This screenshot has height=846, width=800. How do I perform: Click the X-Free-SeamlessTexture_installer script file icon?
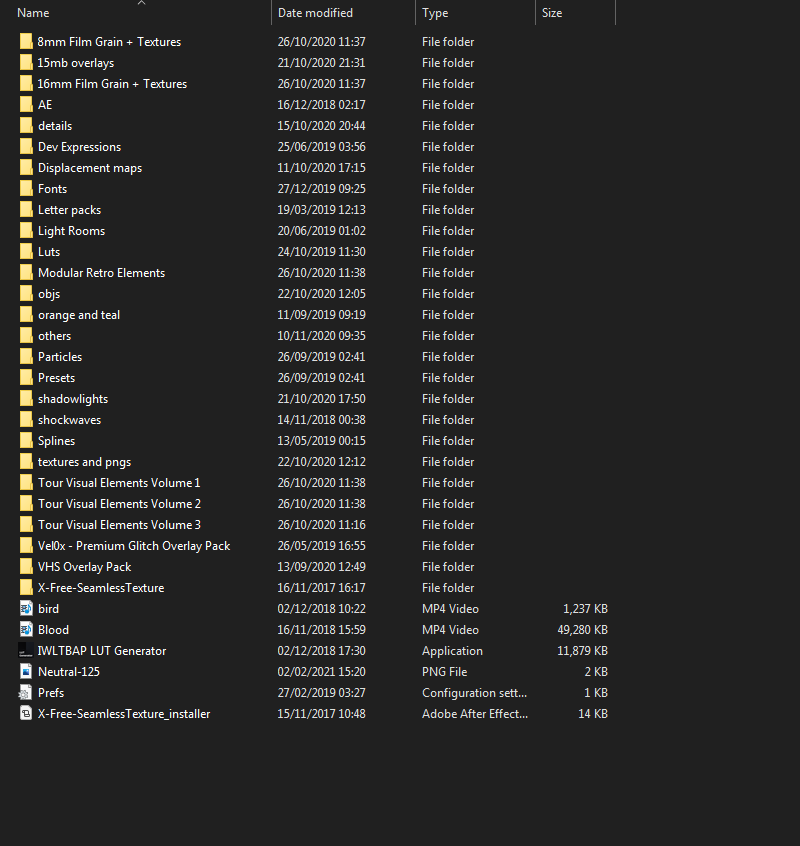(x=26, y=714)
